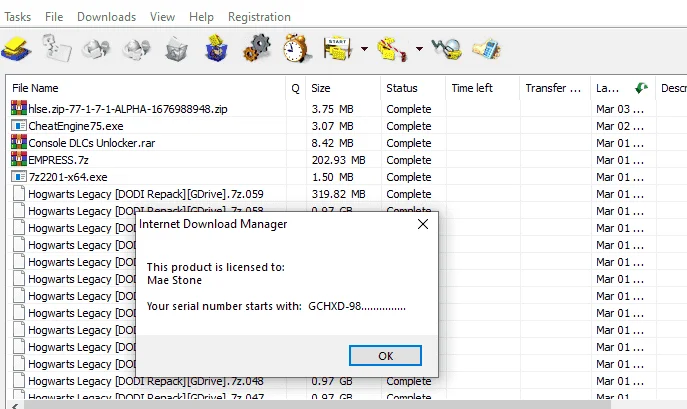
Task: Open Options via the gears icon
Action: [257, 48]
